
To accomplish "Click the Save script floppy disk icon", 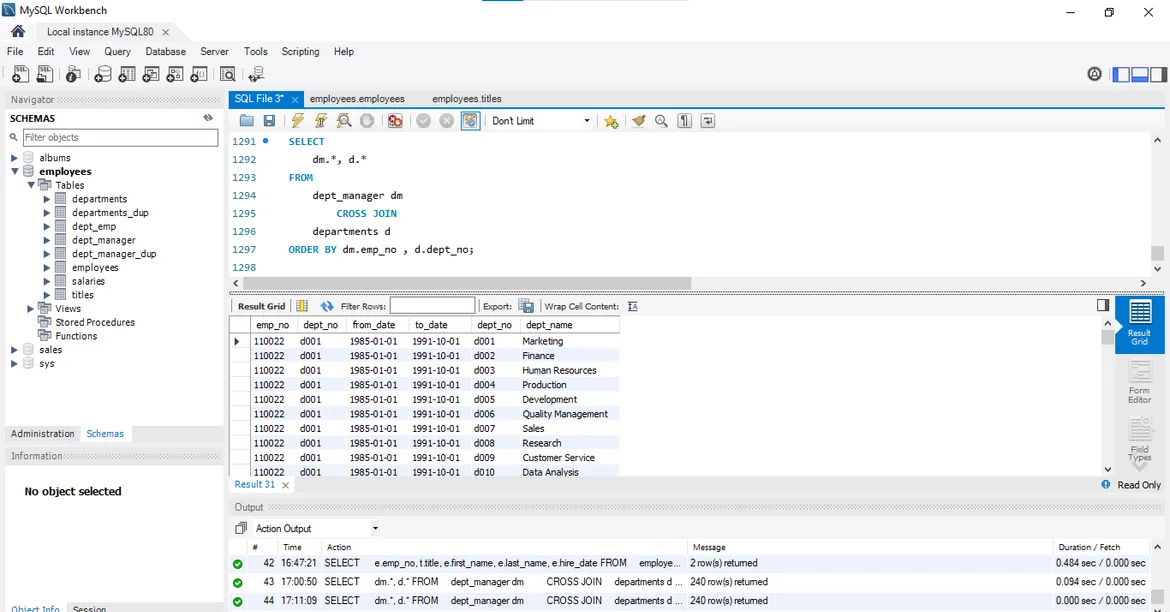I will [x=269, y=121].
